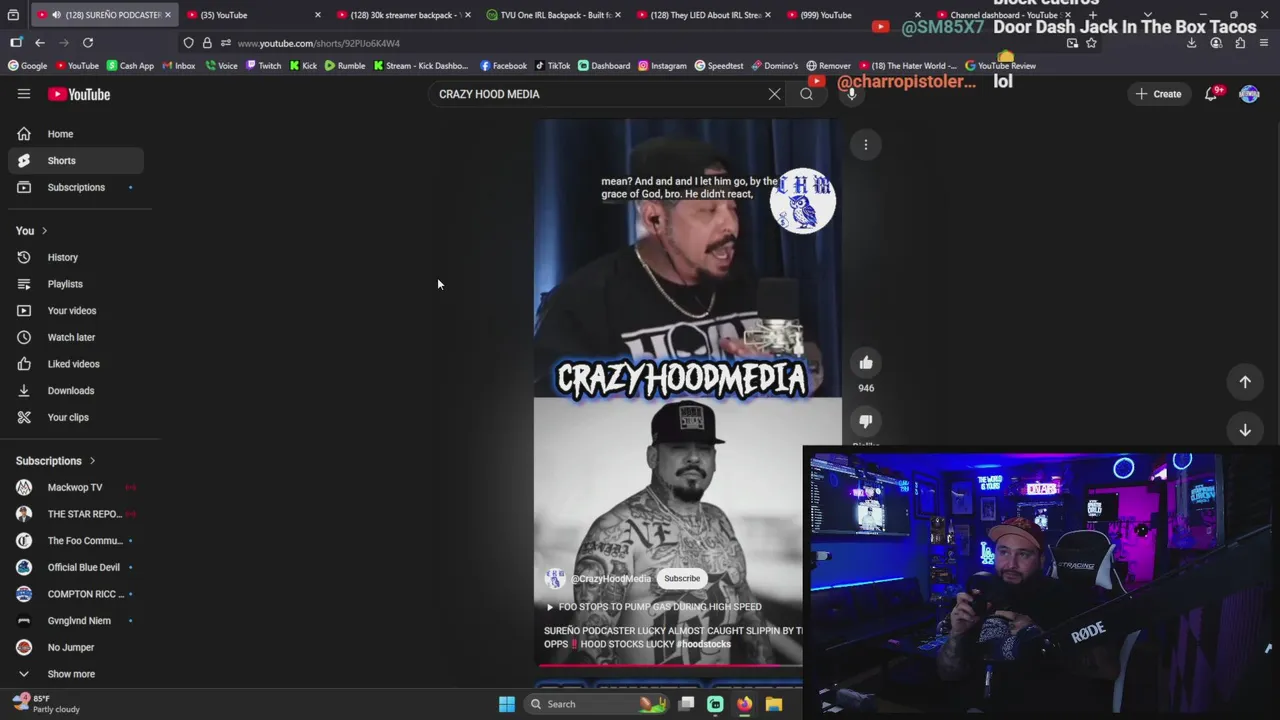The height and width of the screenshot is (720, 1280).
Task: Go to next short with down arrow
Action: click(1245, 430)
